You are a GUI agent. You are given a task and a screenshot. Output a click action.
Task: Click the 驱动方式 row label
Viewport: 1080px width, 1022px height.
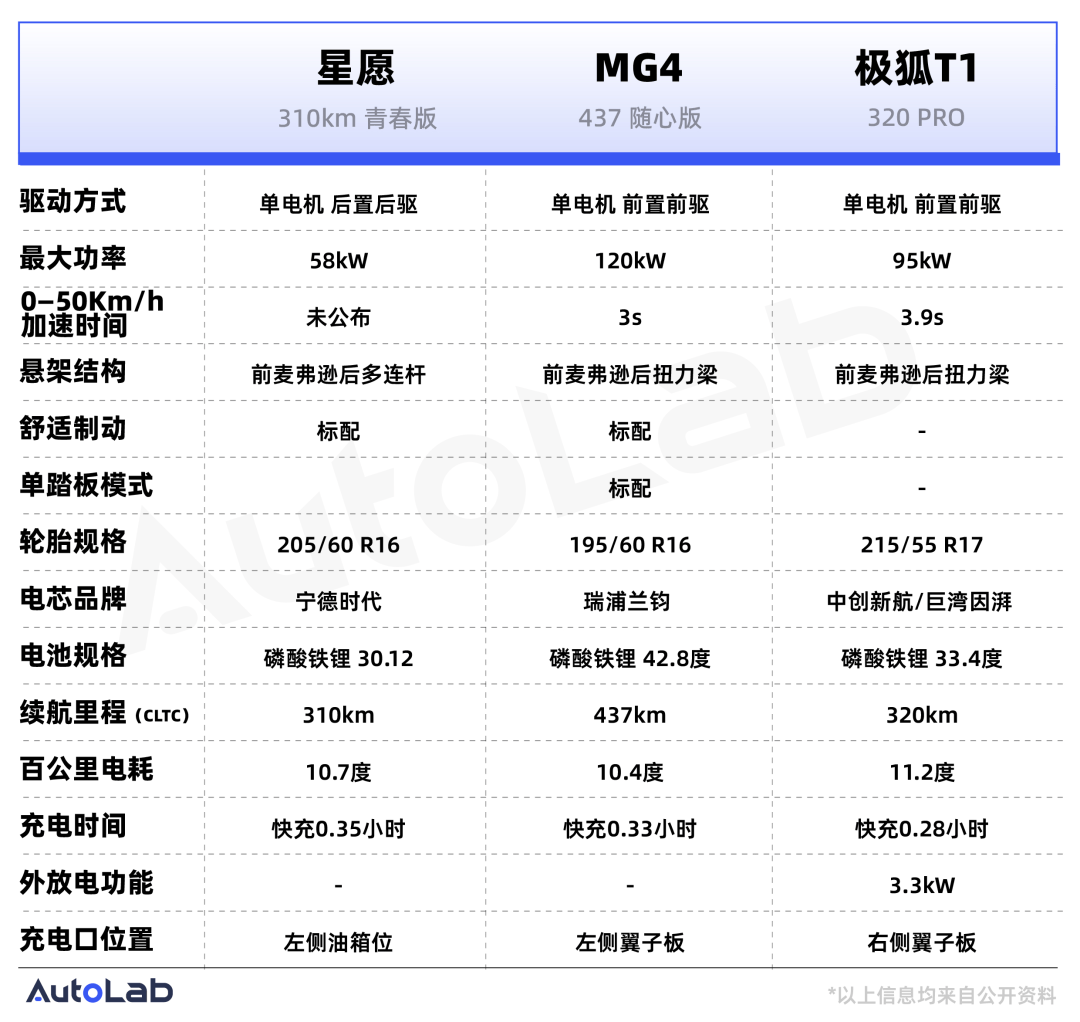point(73,202)
